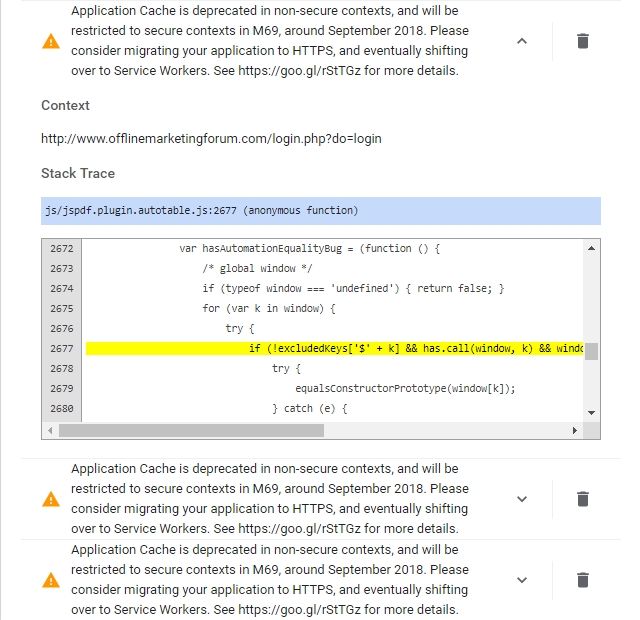
Task: Click the Stack Trace heading
Action: coord(78,173)
